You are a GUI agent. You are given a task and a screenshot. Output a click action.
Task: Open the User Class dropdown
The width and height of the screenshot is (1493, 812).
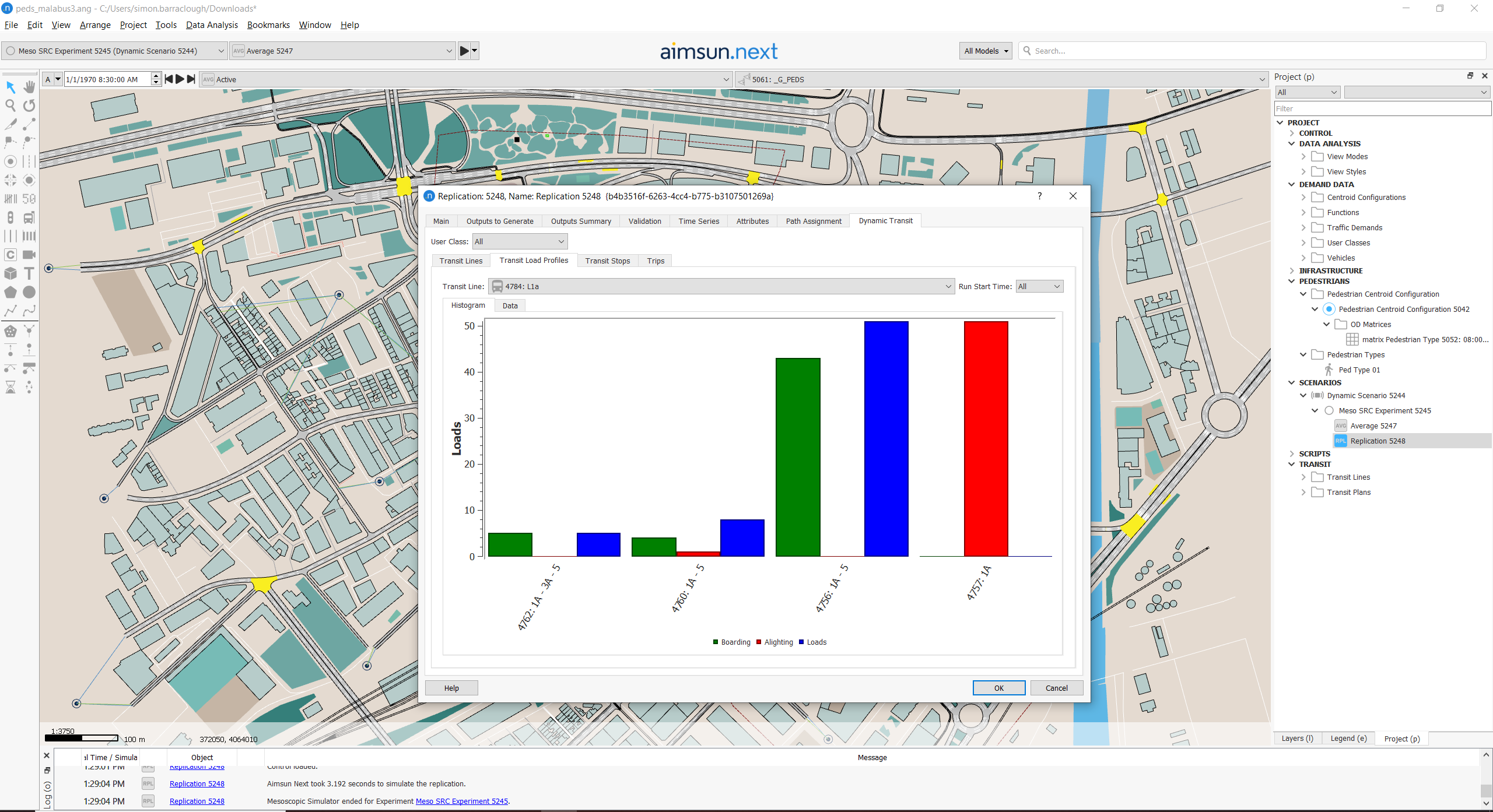coord(520,241)
